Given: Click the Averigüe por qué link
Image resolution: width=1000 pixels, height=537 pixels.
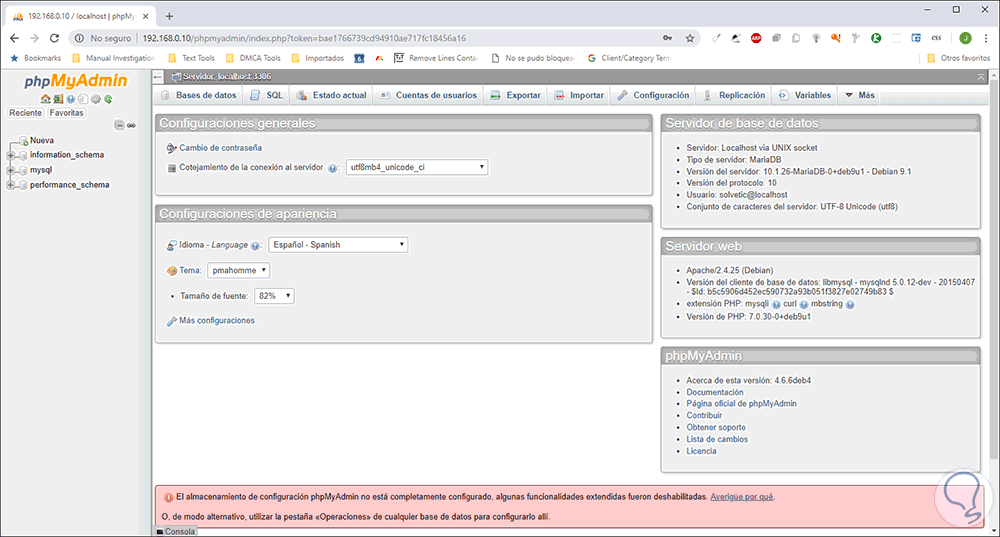Looking at the screenshot, I should [x=742, y=497].
